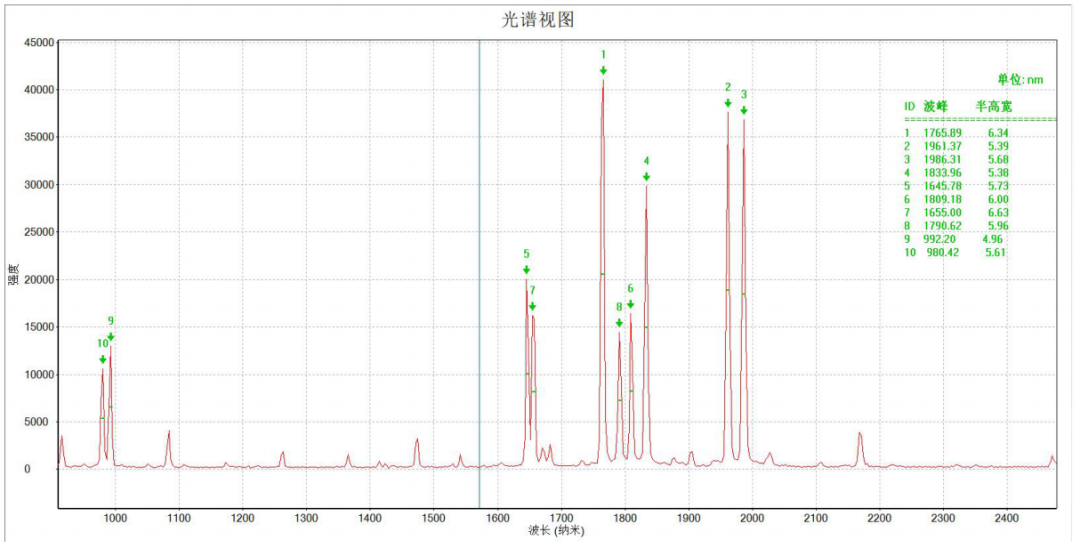The image size is (1080, 548).
Task: Click peak marker arrow labeled 9
Action: tap(111, 337)
